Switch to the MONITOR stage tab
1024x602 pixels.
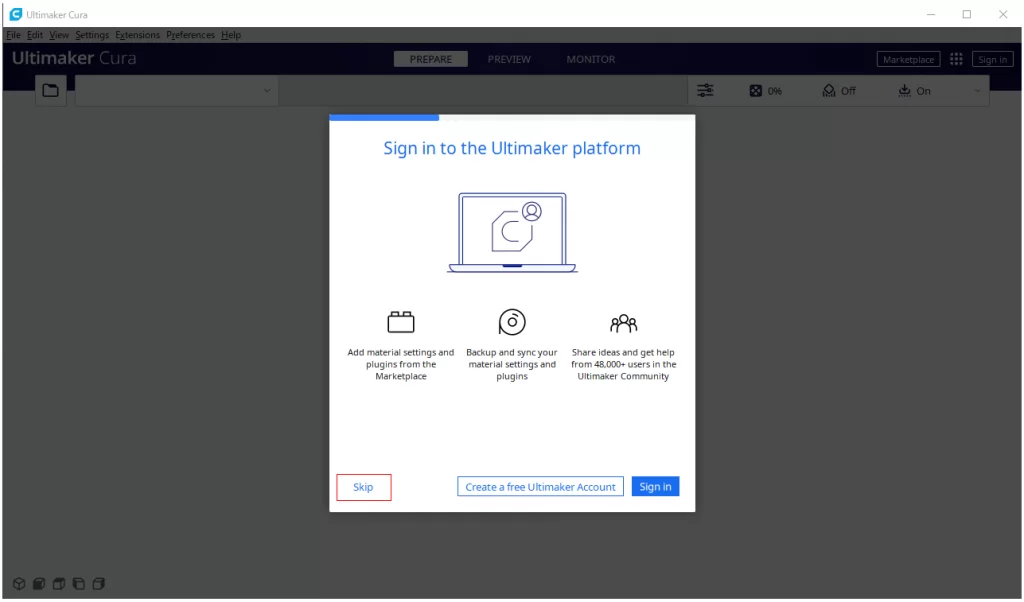(x=591, y=59)
